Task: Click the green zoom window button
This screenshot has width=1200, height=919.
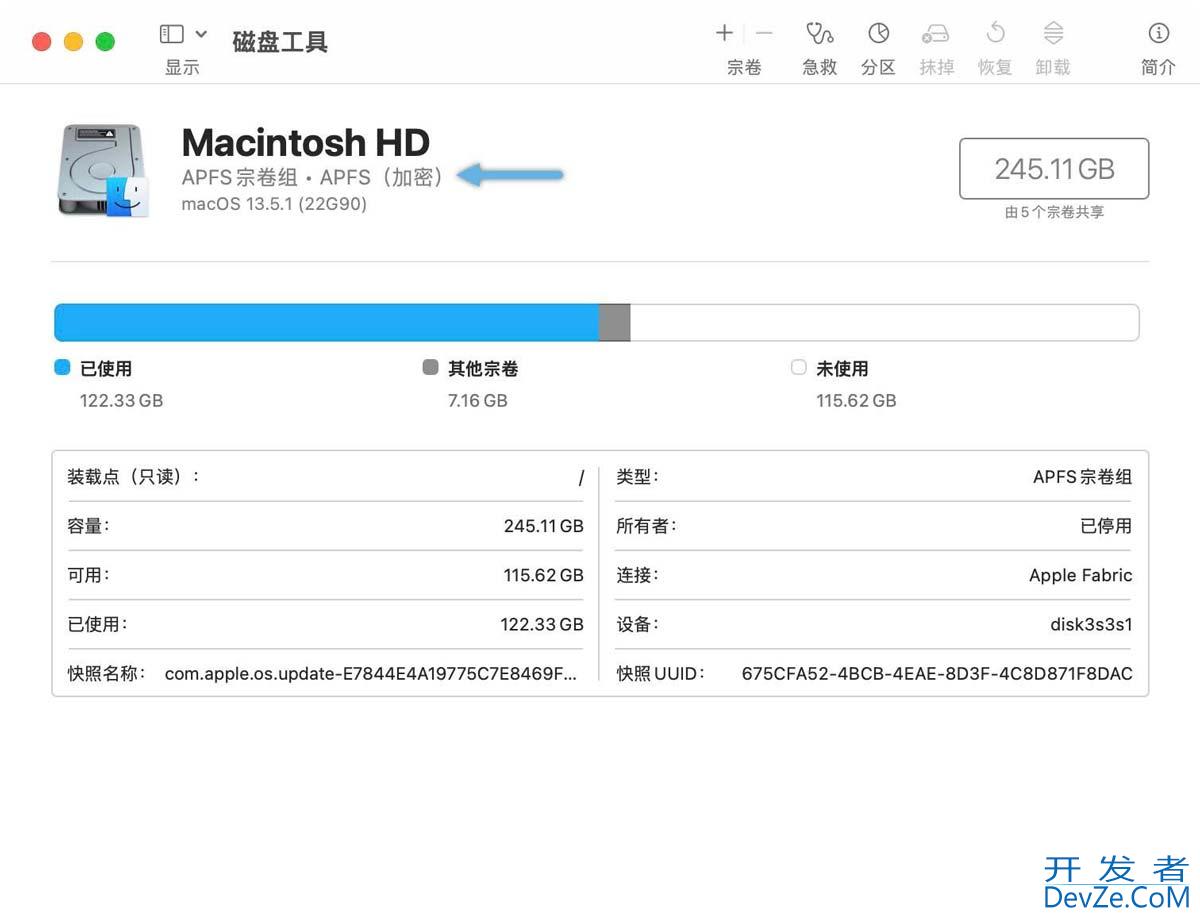Action: point(105,42)
